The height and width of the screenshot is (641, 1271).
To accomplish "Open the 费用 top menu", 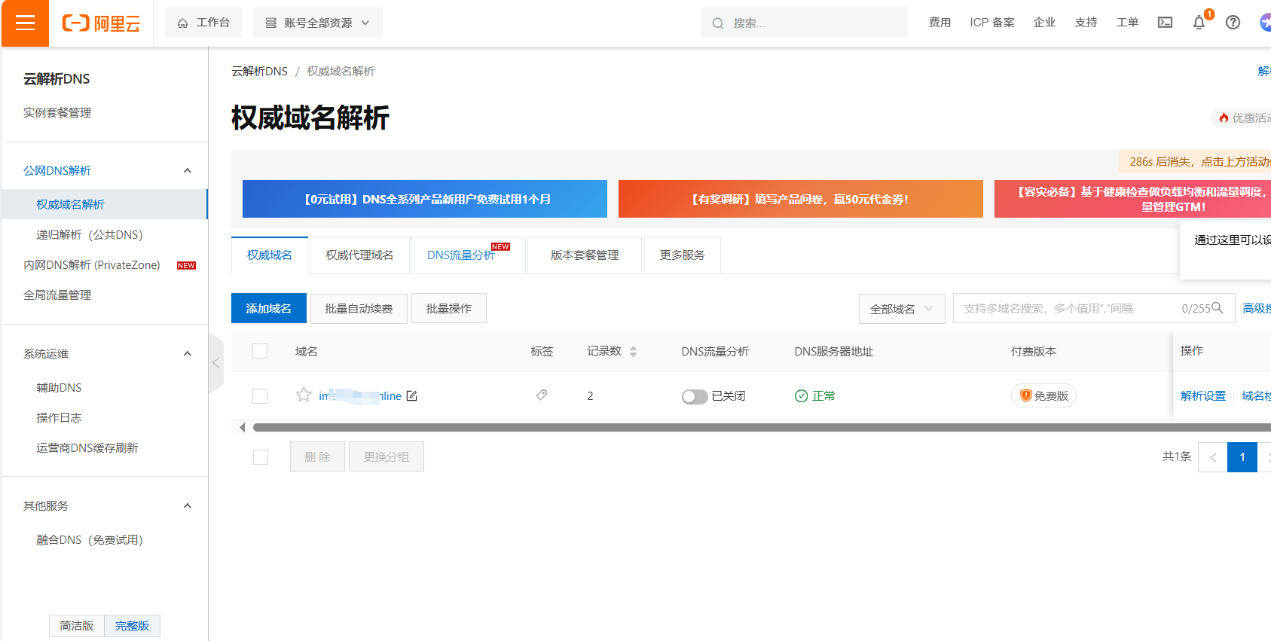I will coord(940,23).
